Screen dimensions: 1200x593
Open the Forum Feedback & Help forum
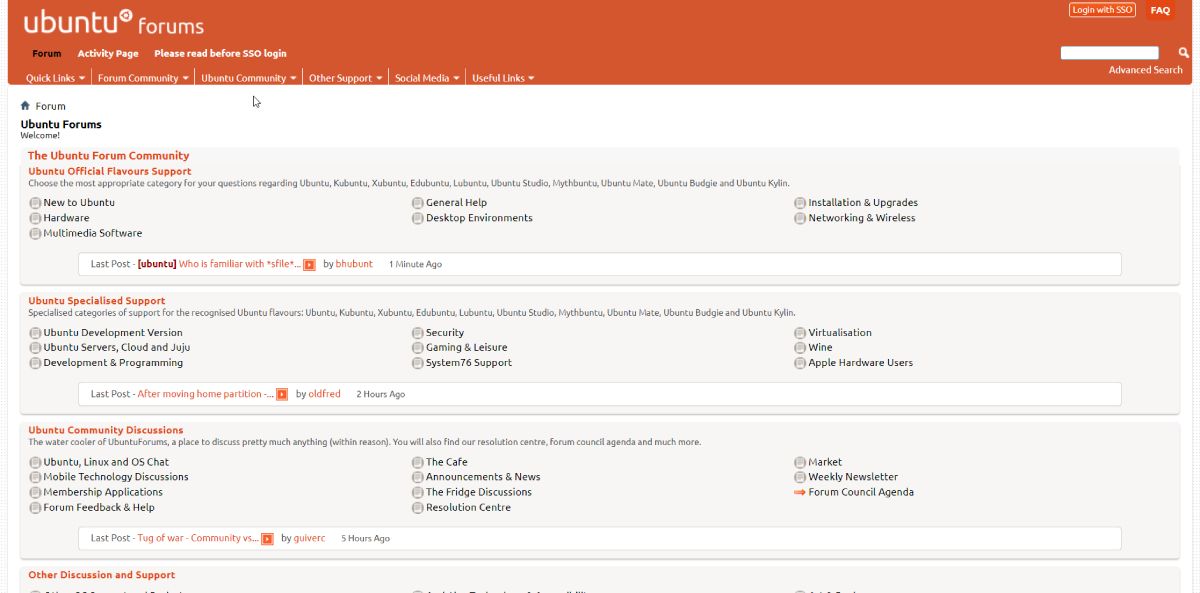(x=99, y=507)
